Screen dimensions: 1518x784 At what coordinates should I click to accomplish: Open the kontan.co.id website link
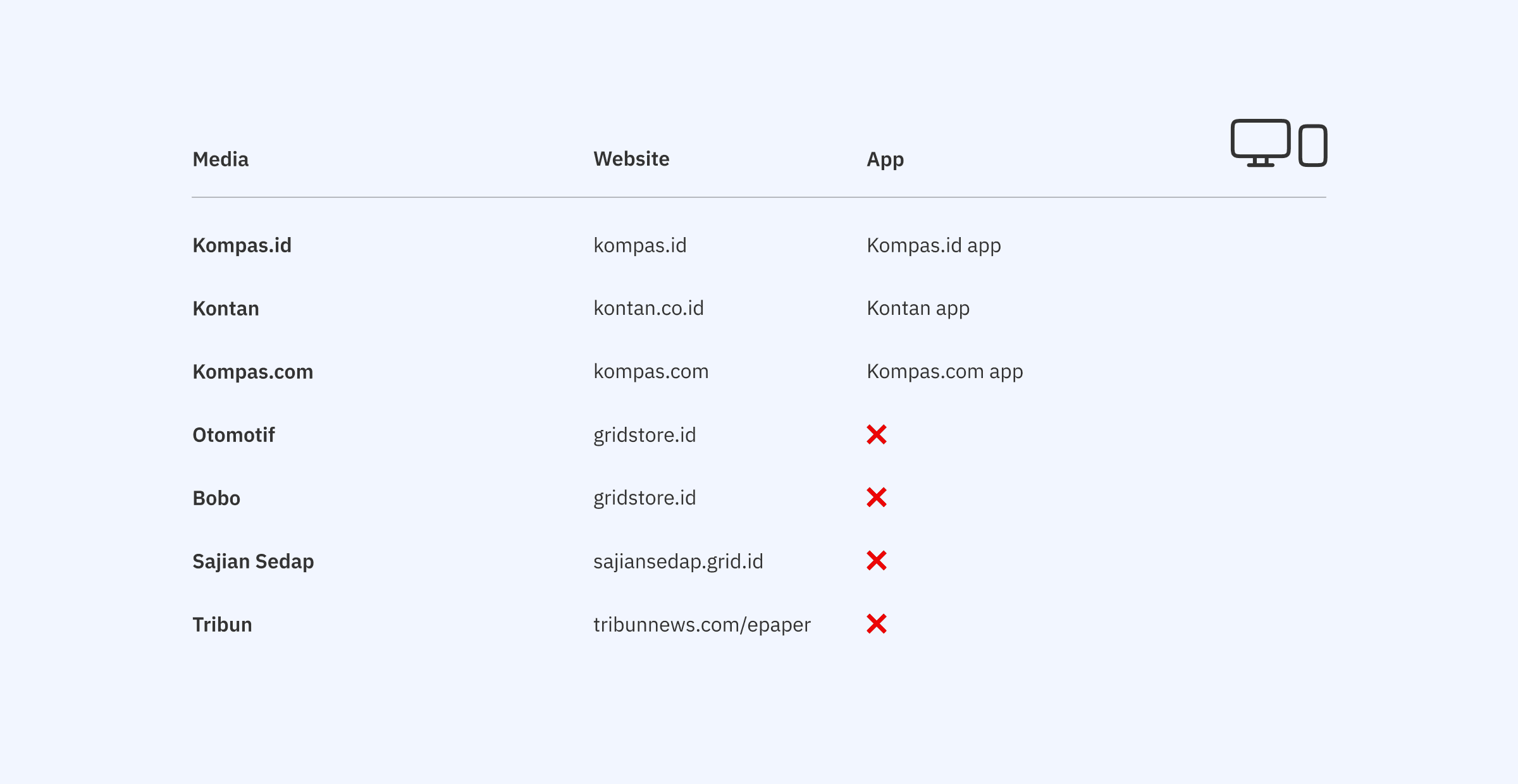pyautogui.click(x=648, y=309)
